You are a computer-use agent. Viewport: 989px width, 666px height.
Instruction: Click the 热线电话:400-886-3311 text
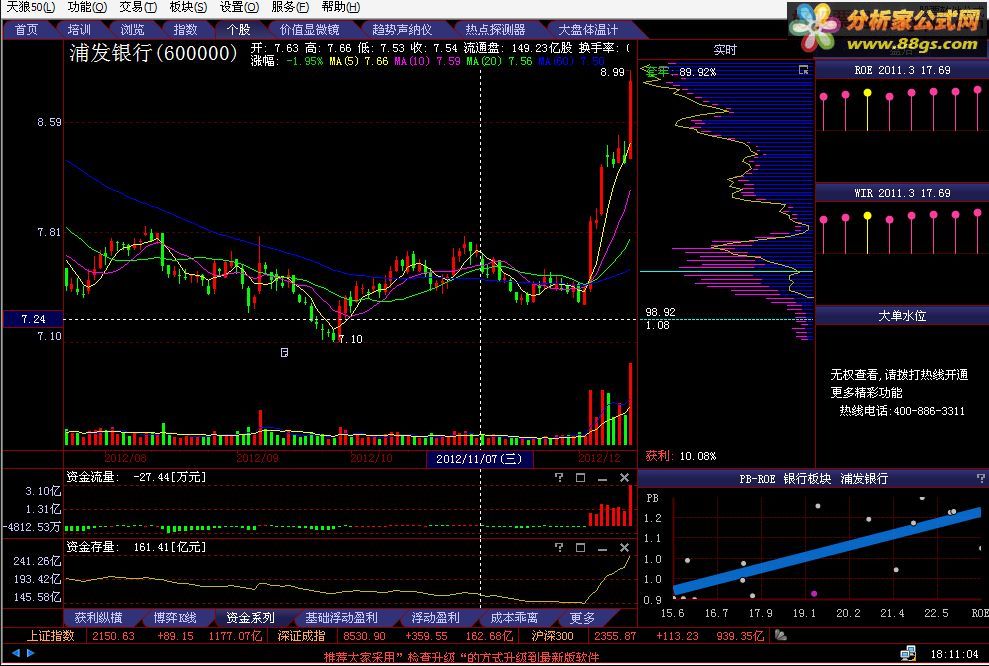pos(902,411)
